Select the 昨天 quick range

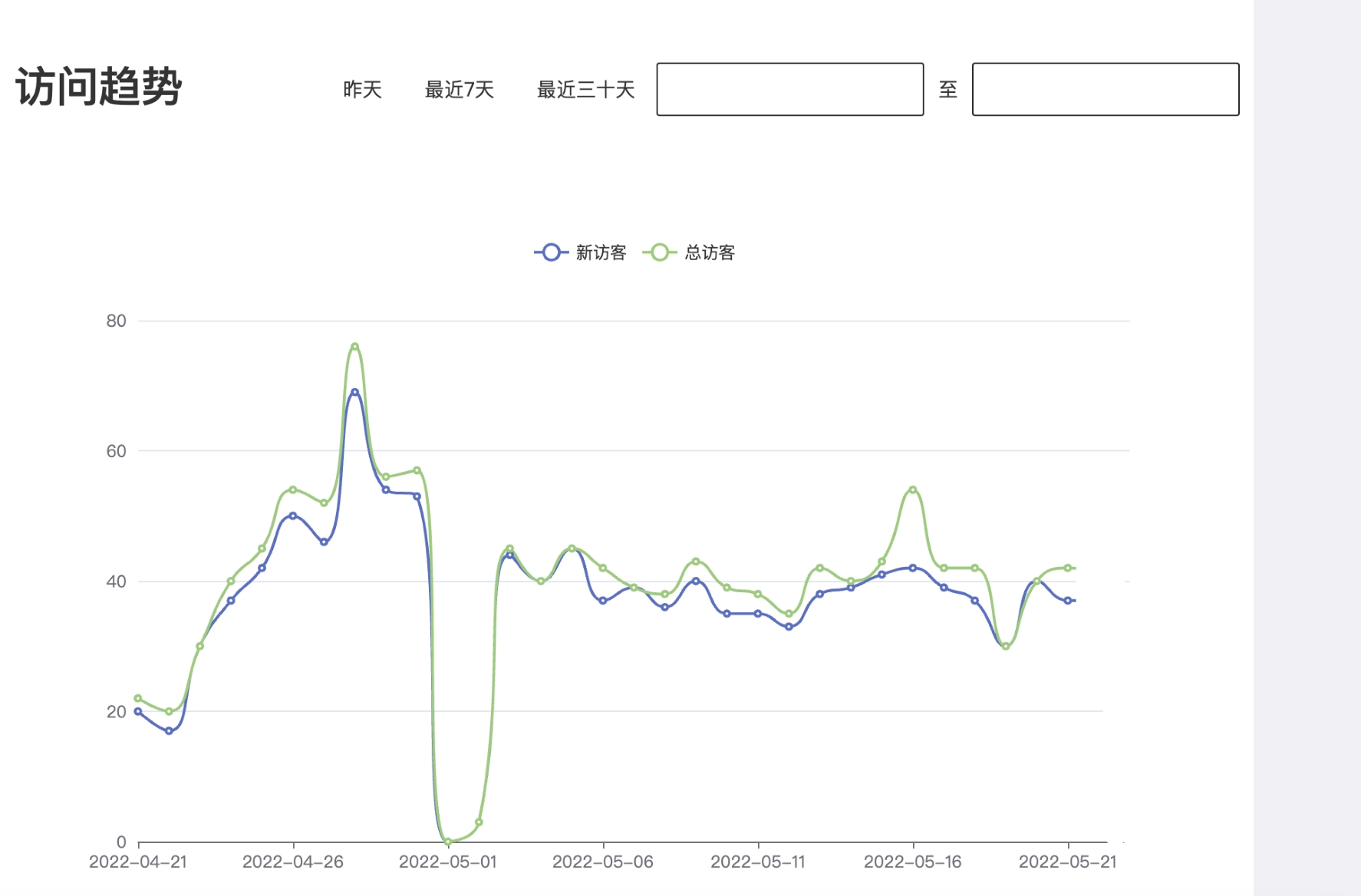point(362,90)
